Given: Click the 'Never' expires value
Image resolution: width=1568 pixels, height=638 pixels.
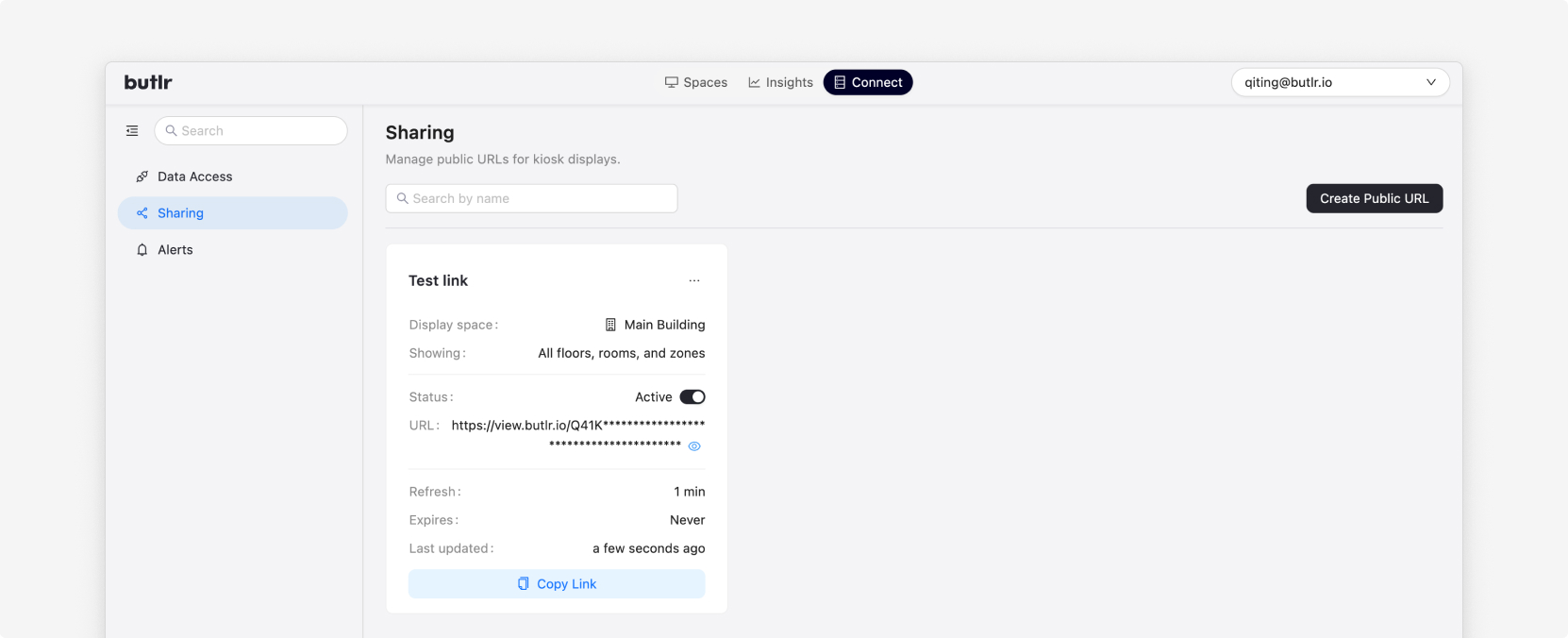Looking at the screenshot, I should point(688,520).
